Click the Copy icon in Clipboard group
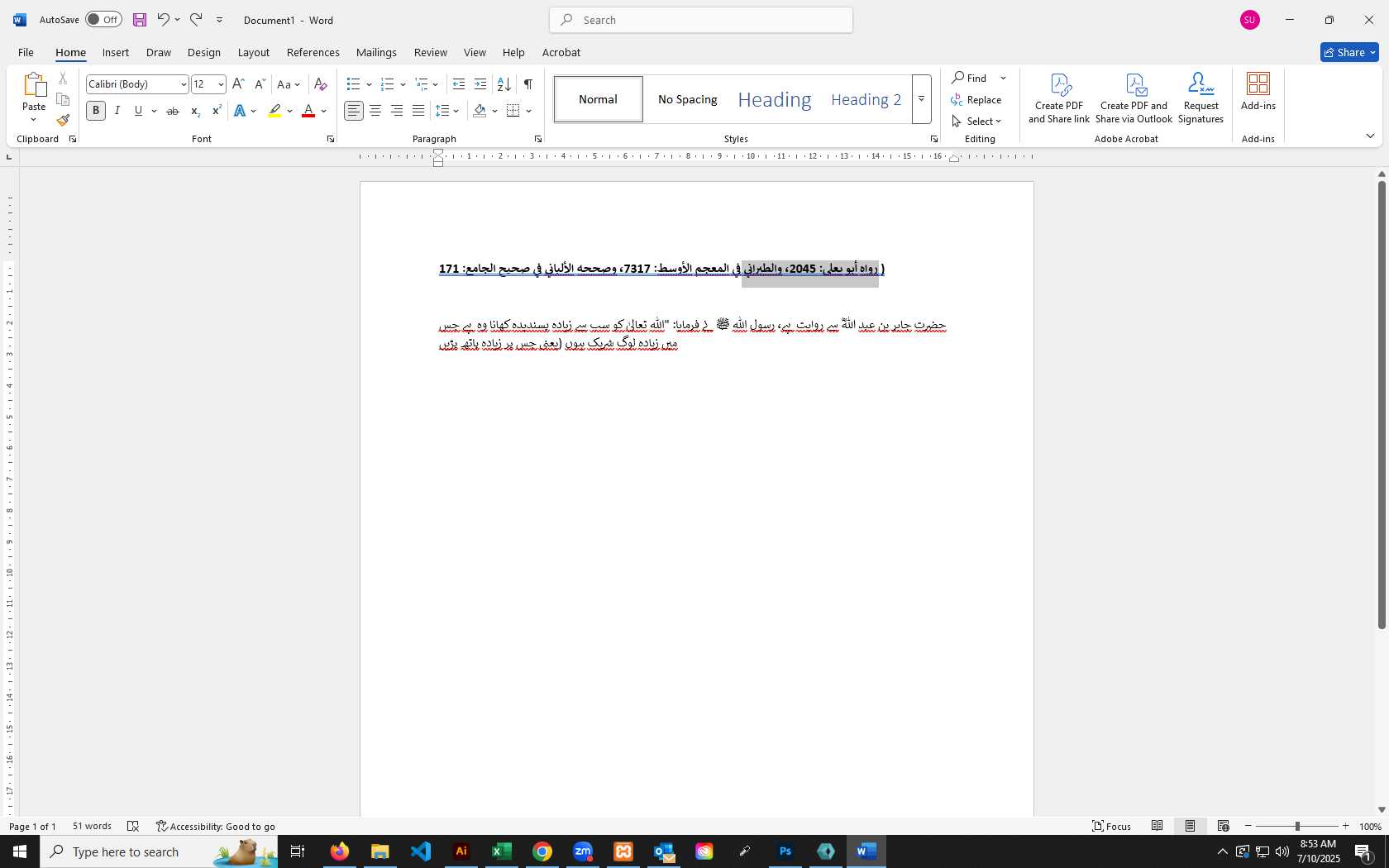 (63, 99)
